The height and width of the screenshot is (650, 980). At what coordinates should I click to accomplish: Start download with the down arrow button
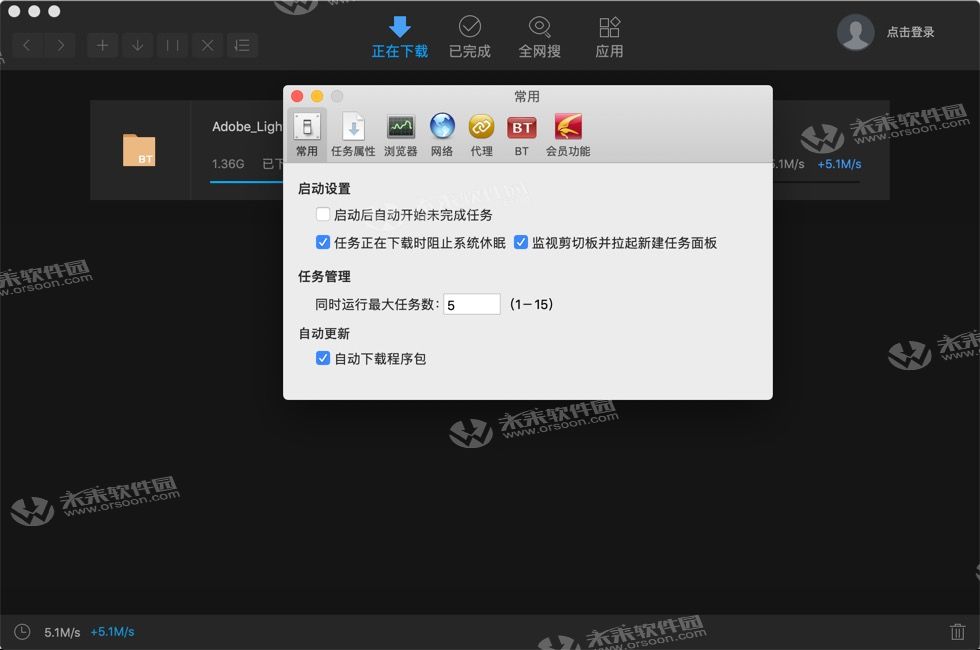click(x=138, y=46)
